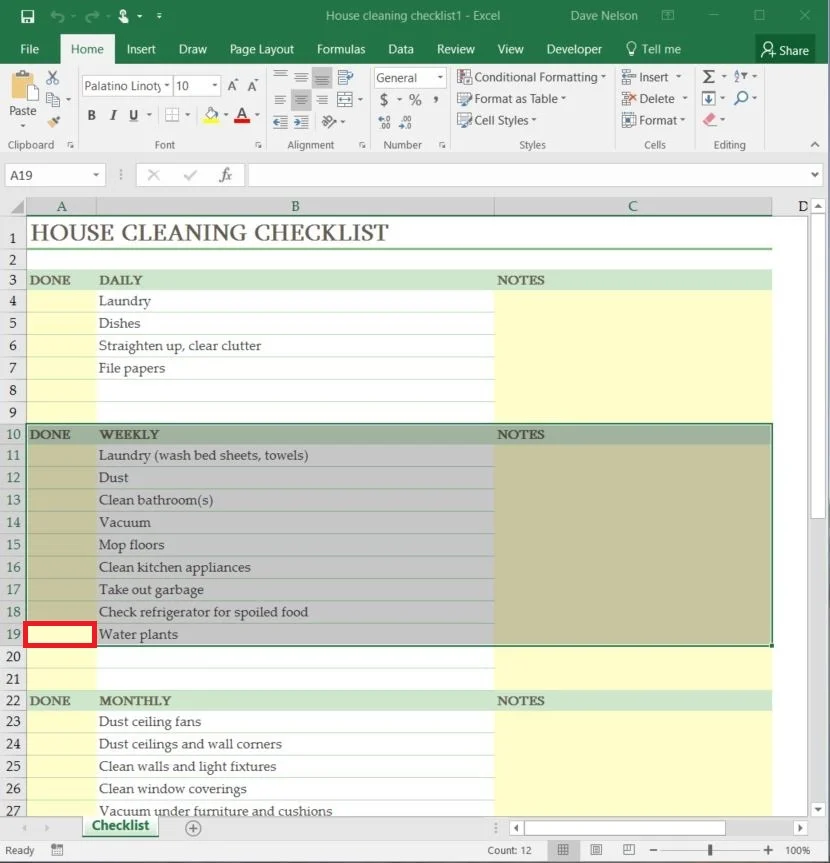The image size is (830, 863).
Task: Apply red font color
Action: tap(242, 115)
